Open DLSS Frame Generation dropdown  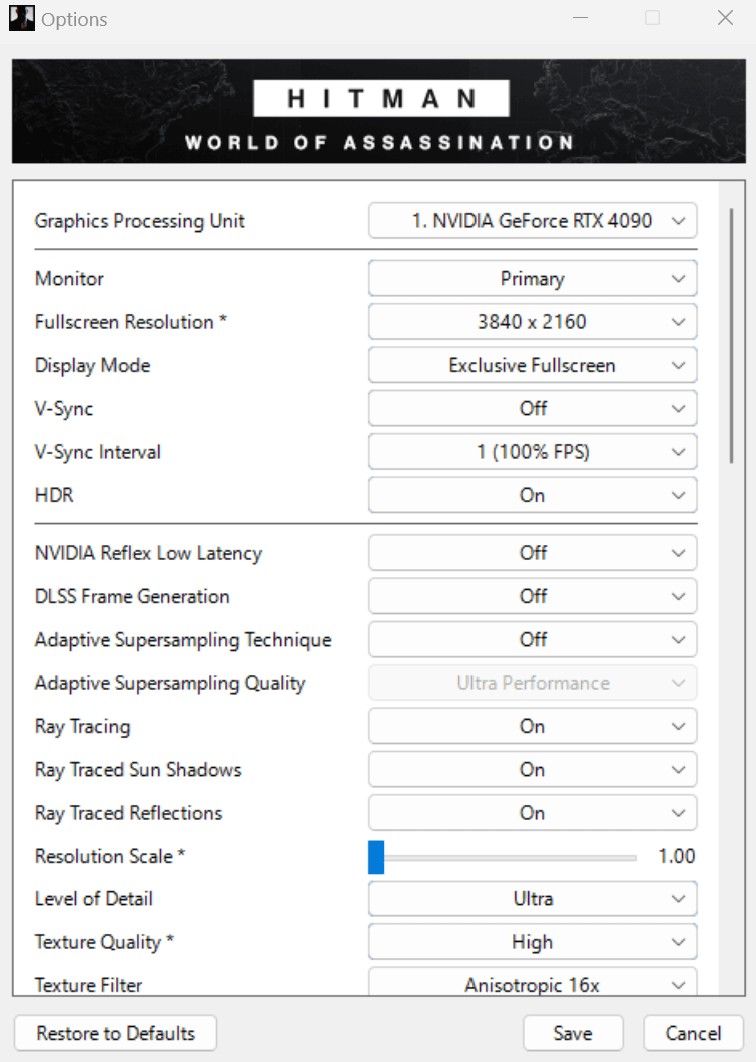tap(532, 596)
